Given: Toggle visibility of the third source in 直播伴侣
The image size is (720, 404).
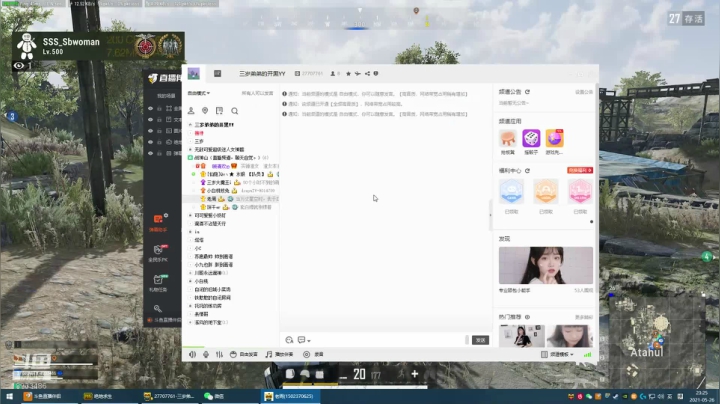Looking at the screenshot, I should [150, 131].
